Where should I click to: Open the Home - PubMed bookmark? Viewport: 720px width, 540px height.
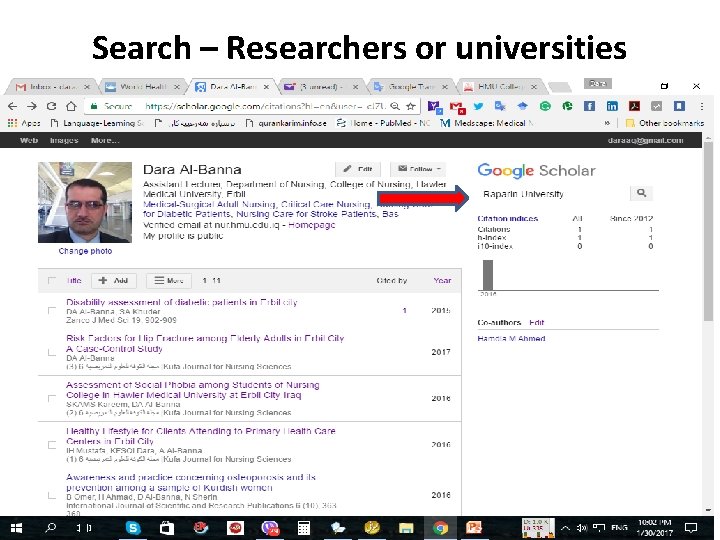(x=383, y=123)
